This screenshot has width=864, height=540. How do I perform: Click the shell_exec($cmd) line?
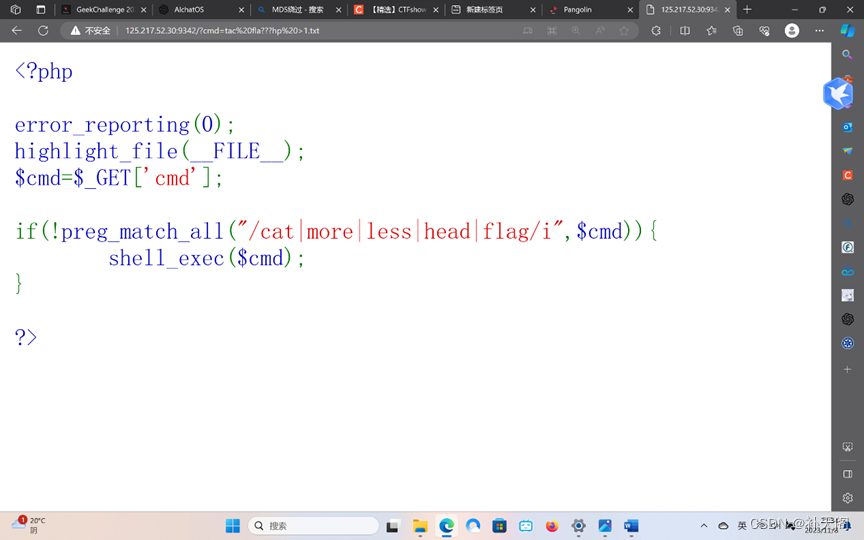(206, 258)
